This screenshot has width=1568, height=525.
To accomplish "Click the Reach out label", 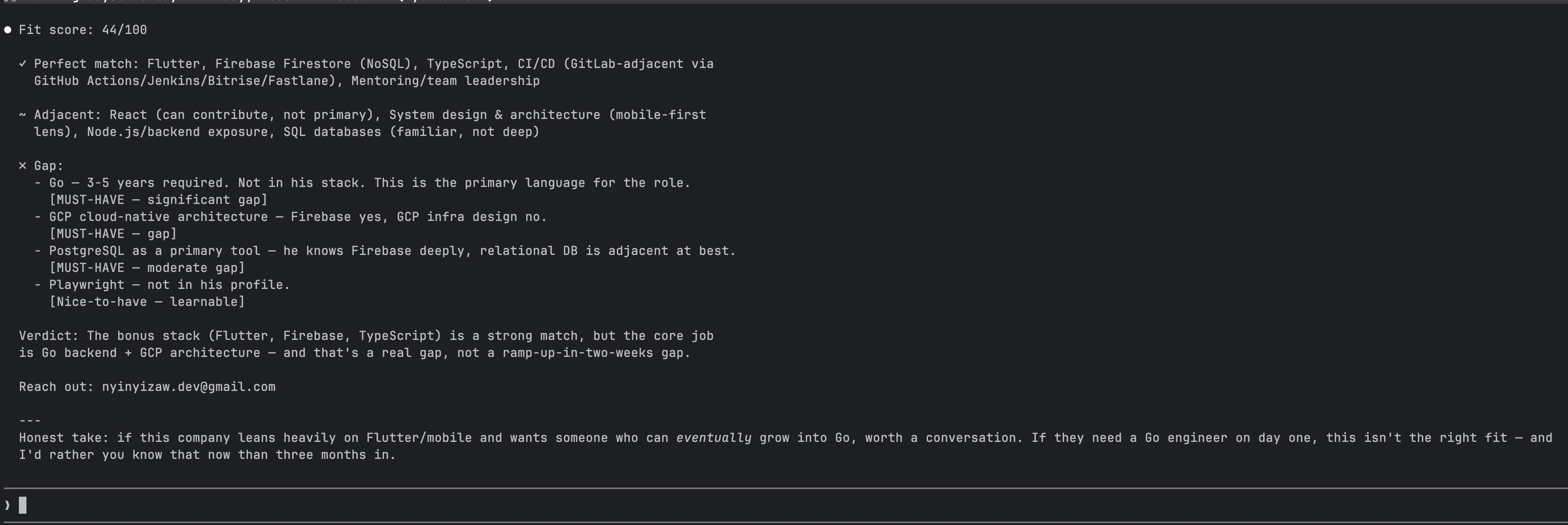I will coord(55,387).
